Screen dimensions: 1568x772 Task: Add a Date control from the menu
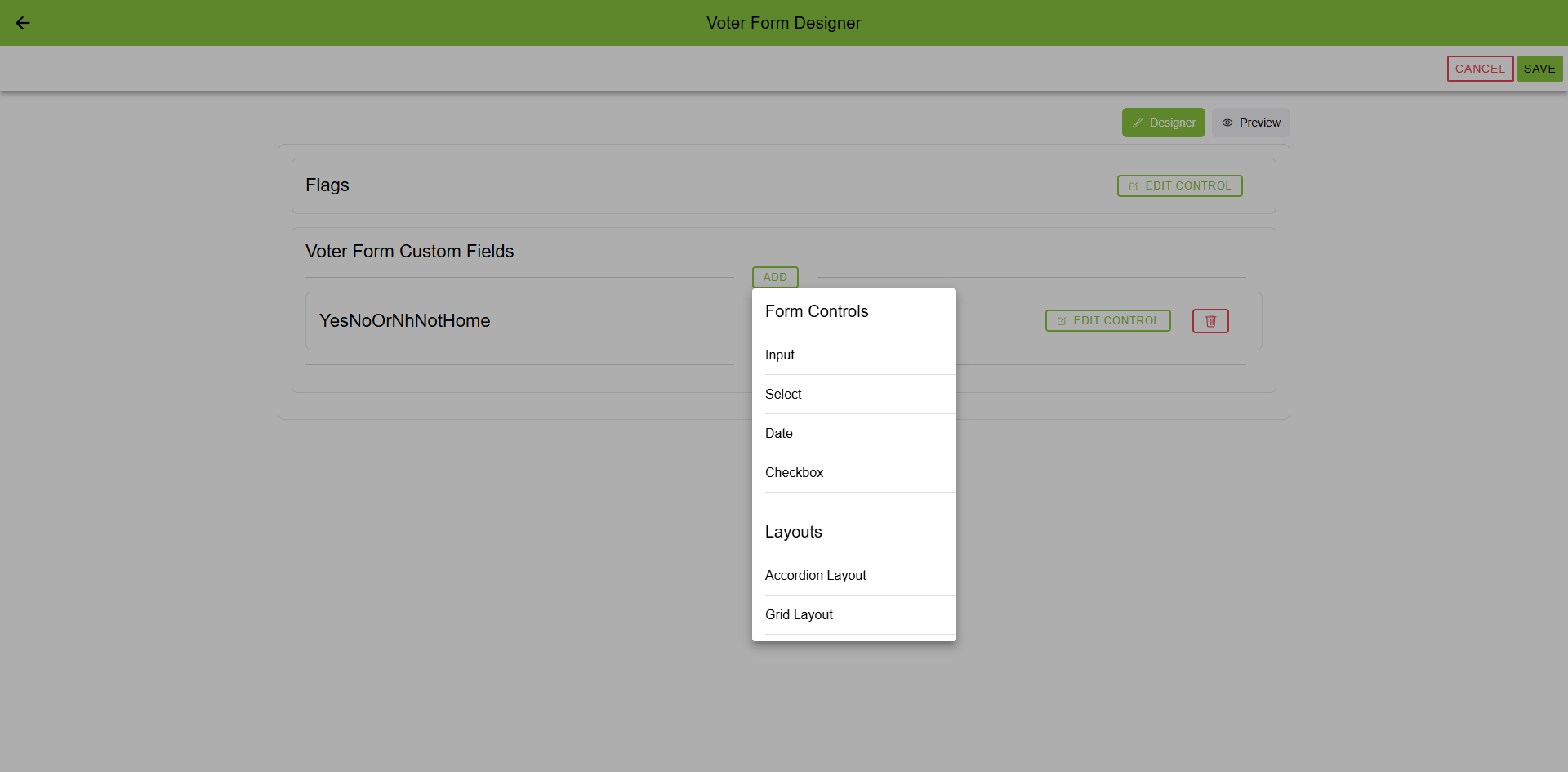pos(779,434)
